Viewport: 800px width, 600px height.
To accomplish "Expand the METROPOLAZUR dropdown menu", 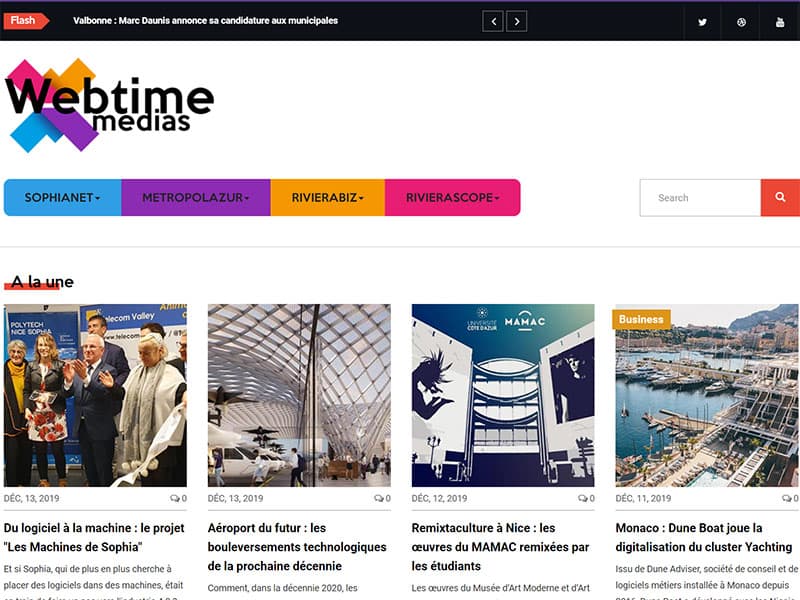I will (x=195, y=198).
